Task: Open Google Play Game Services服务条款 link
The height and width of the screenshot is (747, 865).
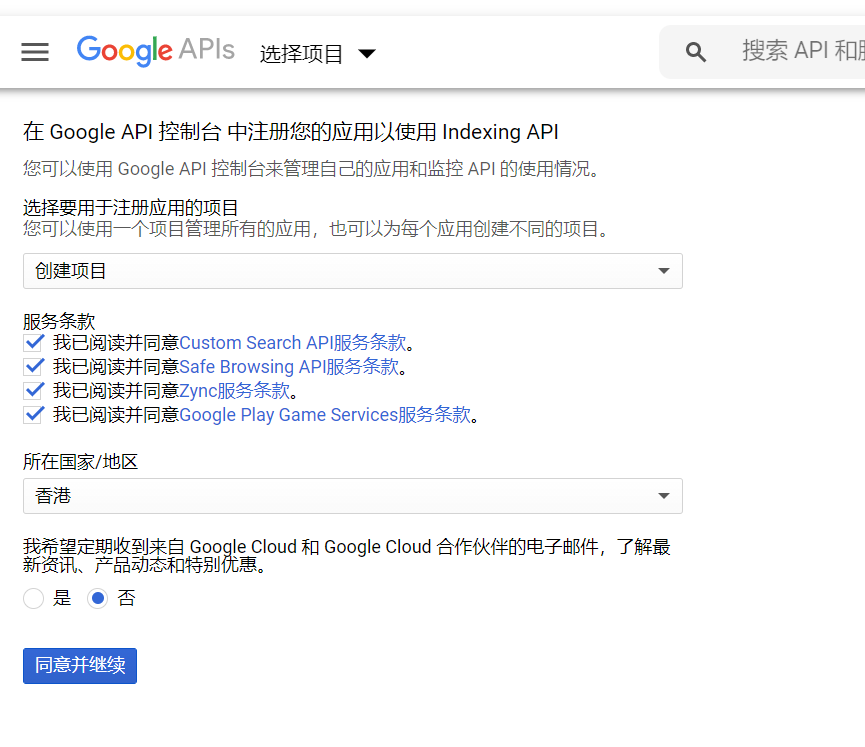Action: 325,414
